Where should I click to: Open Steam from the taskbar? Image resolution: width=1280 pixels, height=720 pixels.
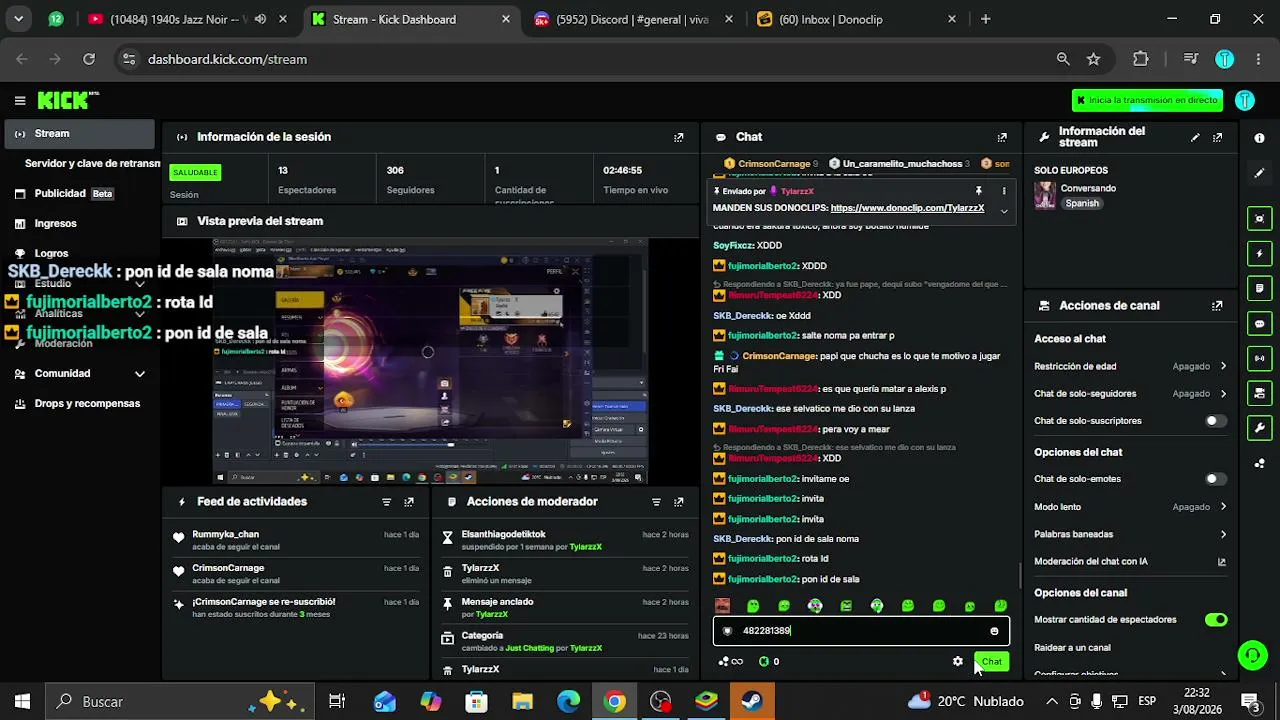[752, 702]
